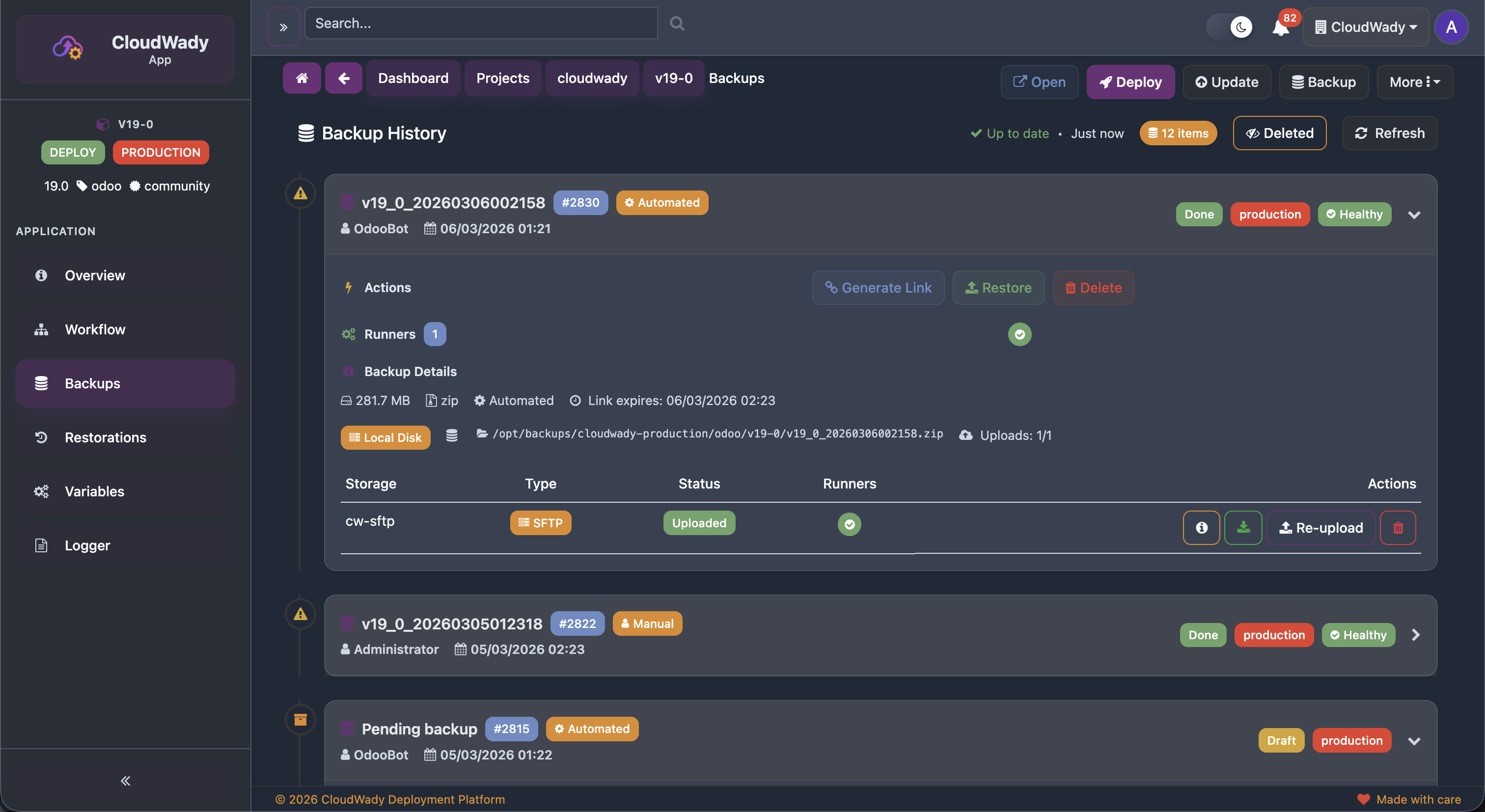The height and width of the screenshot is (812, 1485).
Task: Expand backup #2822 row
Action: [x=1415, y=634]
